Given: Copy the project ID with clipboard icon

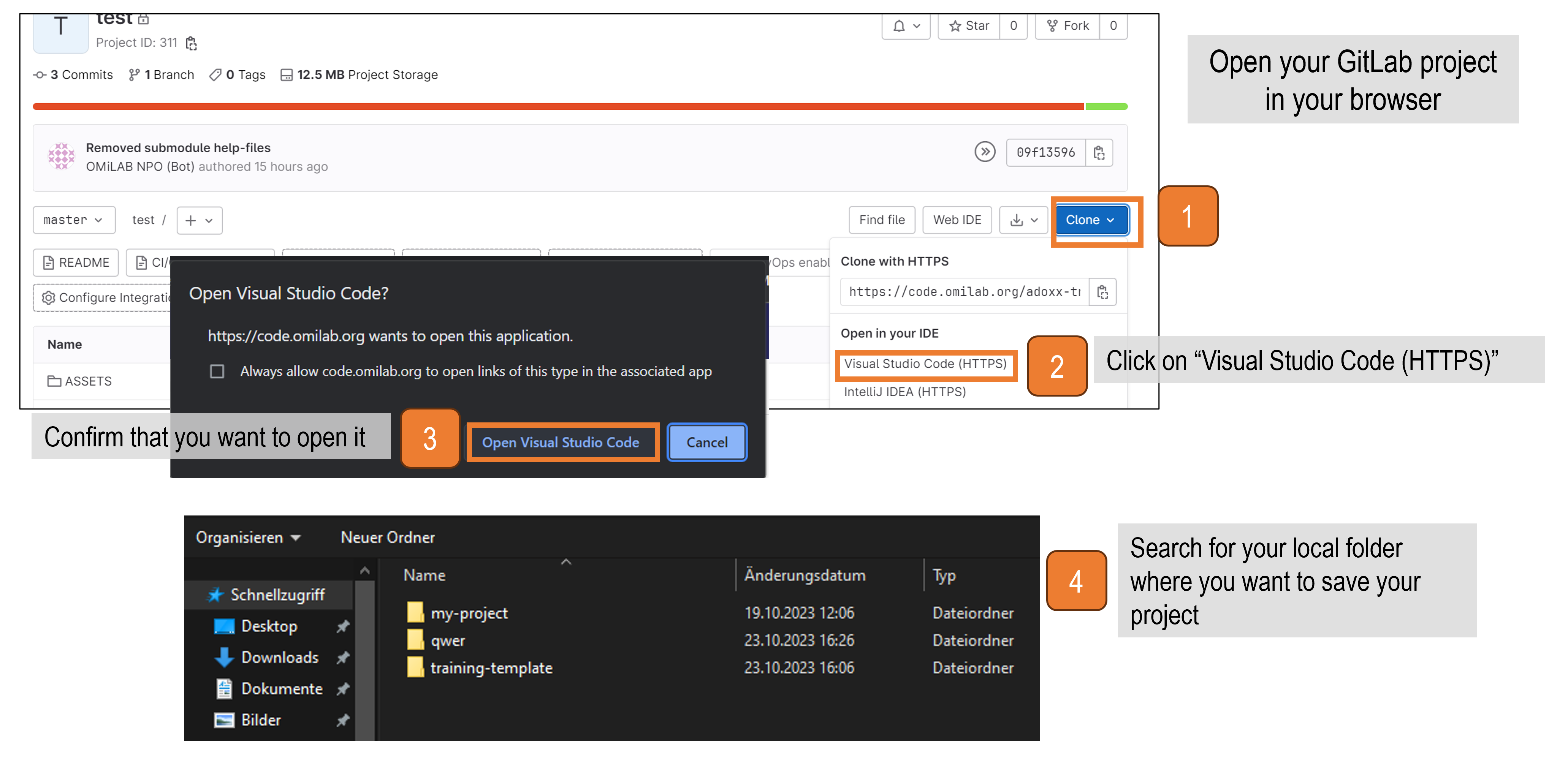Looking at the screenshot, I should tap(191, 43).
